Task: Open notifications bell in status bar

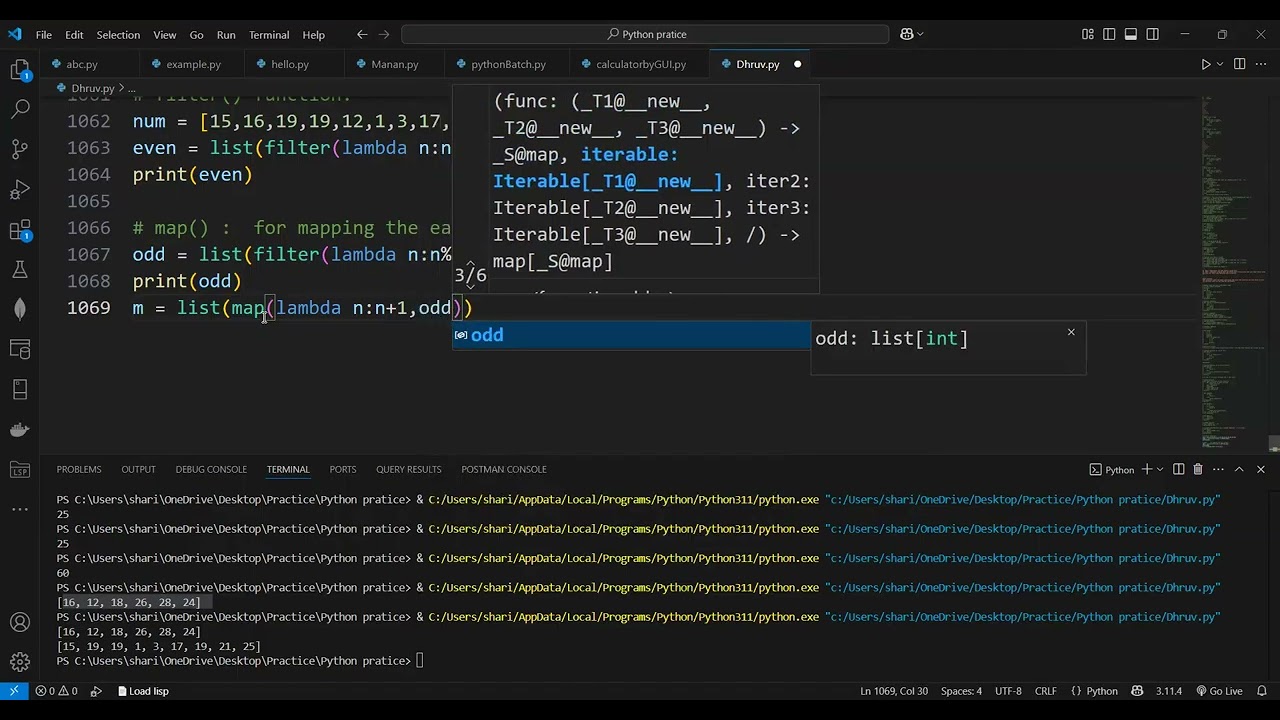Action: 1263,691
